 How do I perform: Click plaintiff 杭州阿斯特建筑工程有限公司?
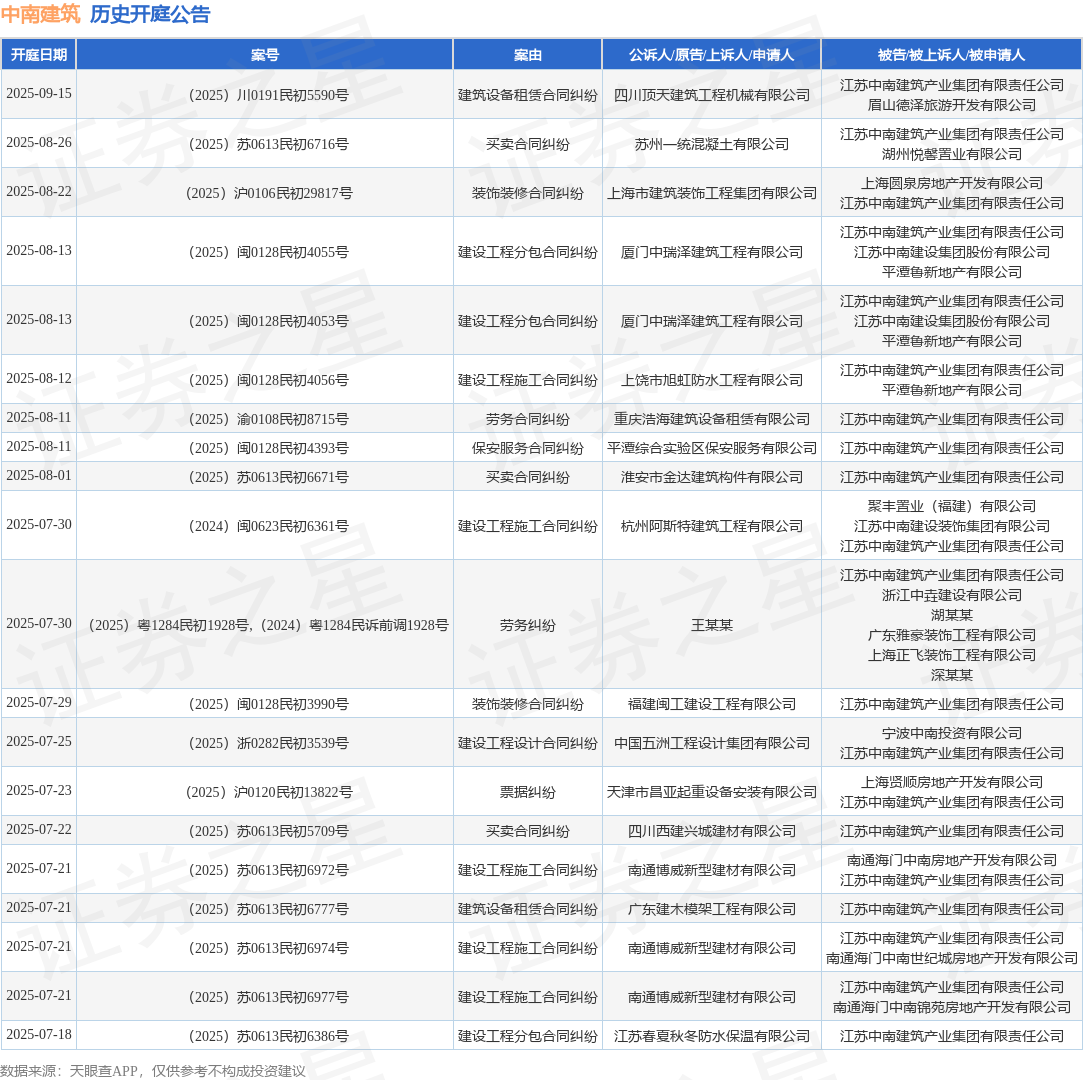pos(711,526)
